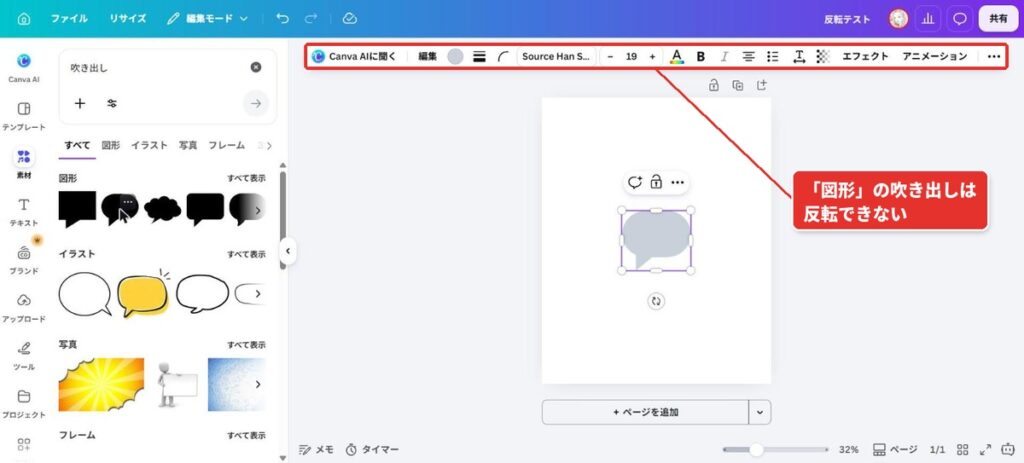
Task: Redo the last action
Action: (311, 19)
